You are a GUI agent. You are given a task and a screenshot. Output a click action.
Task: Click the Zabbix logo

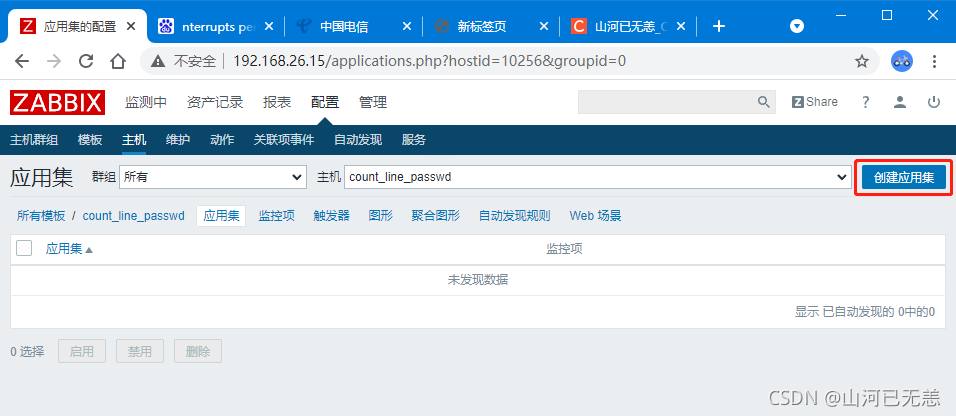click(57, 102)
